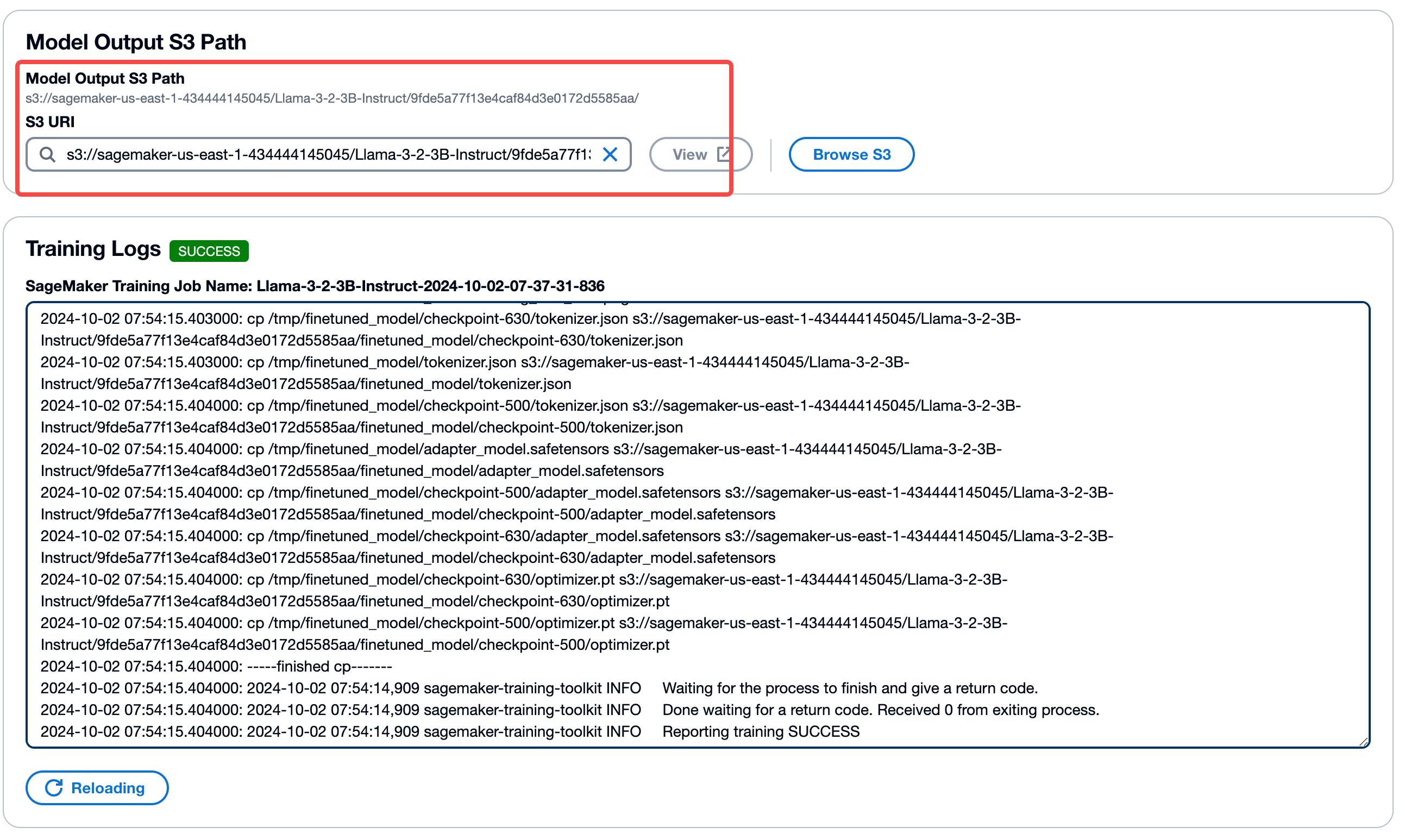Click the Reloading button label
The height and width of the screenshot is (840, 1405).
pos(108,788)
